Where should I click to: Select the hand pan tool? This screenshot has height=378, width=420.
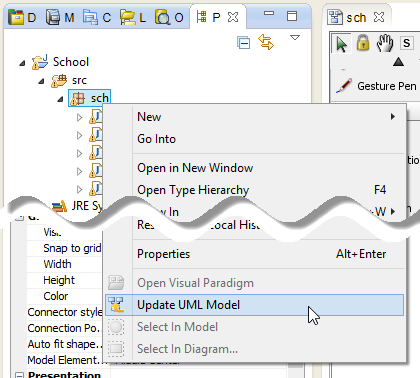(385, 43)
